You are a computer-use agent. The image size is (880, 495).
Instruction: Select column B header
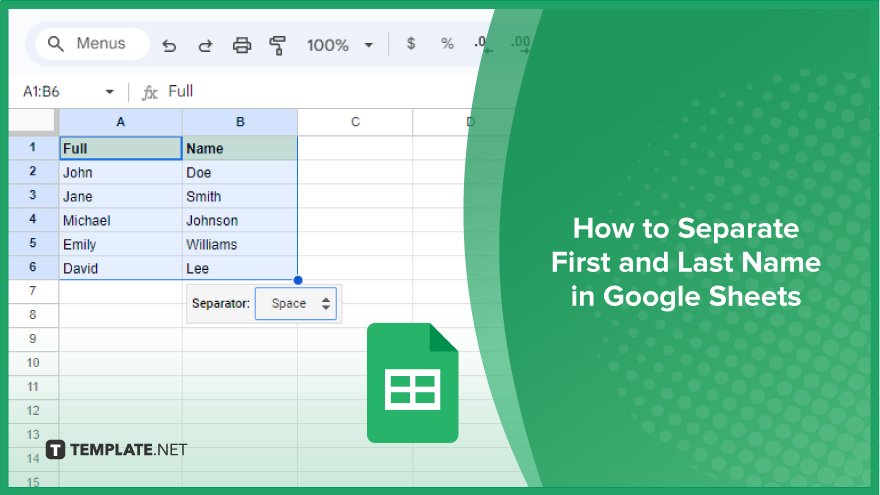[x=240, y=122]
